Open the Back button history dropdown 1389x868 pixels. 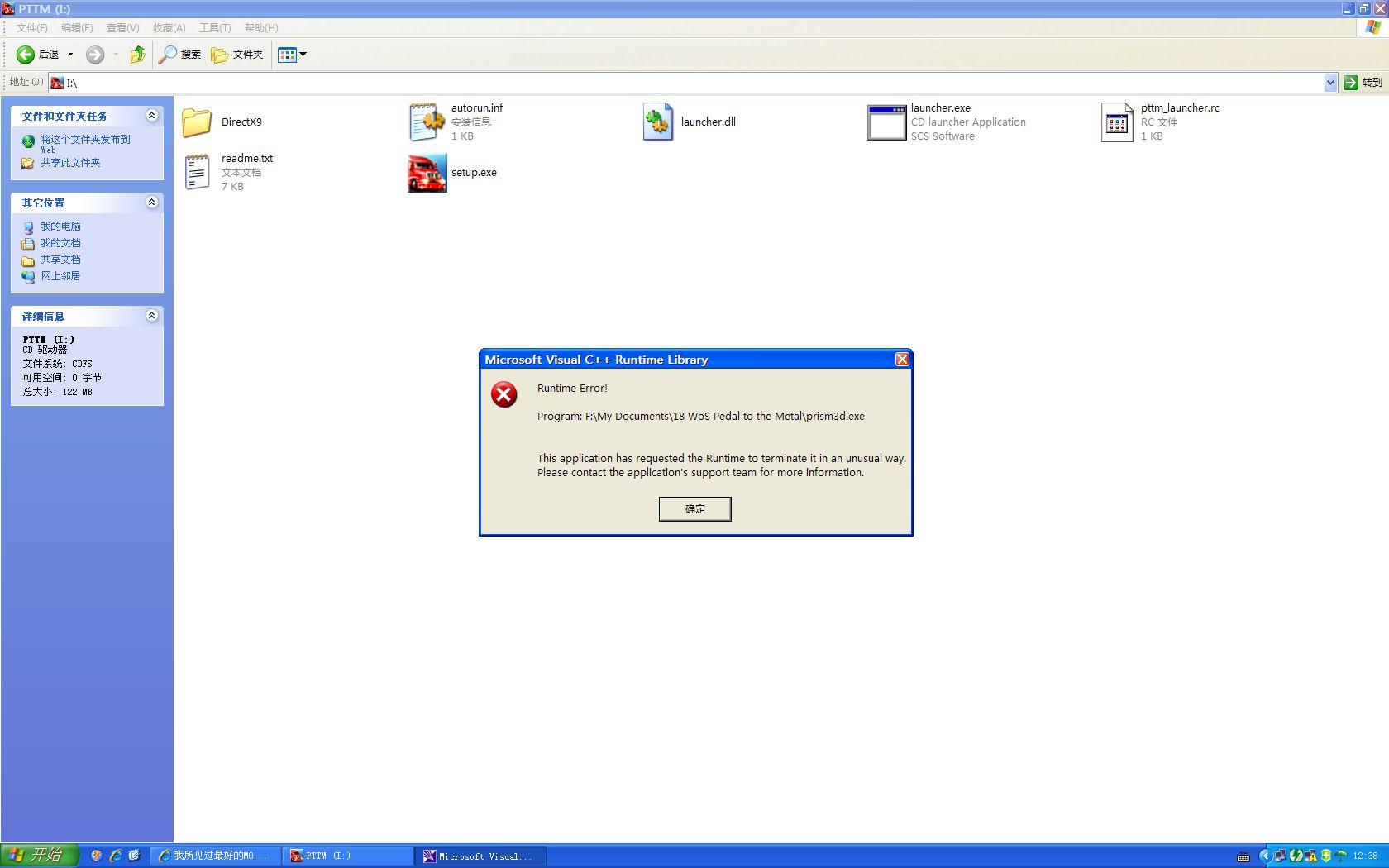[70, 55]
